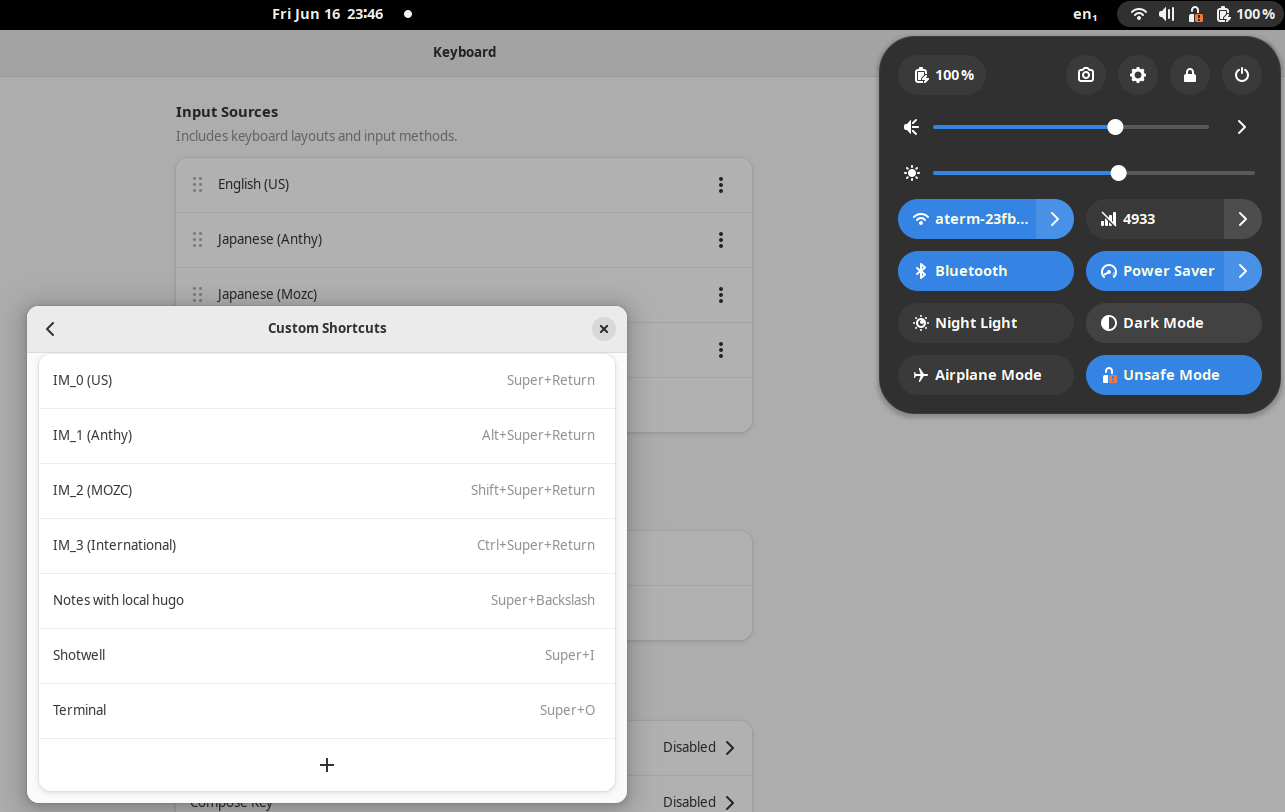Click the screen brightness slider

[x=1093, y=173]
